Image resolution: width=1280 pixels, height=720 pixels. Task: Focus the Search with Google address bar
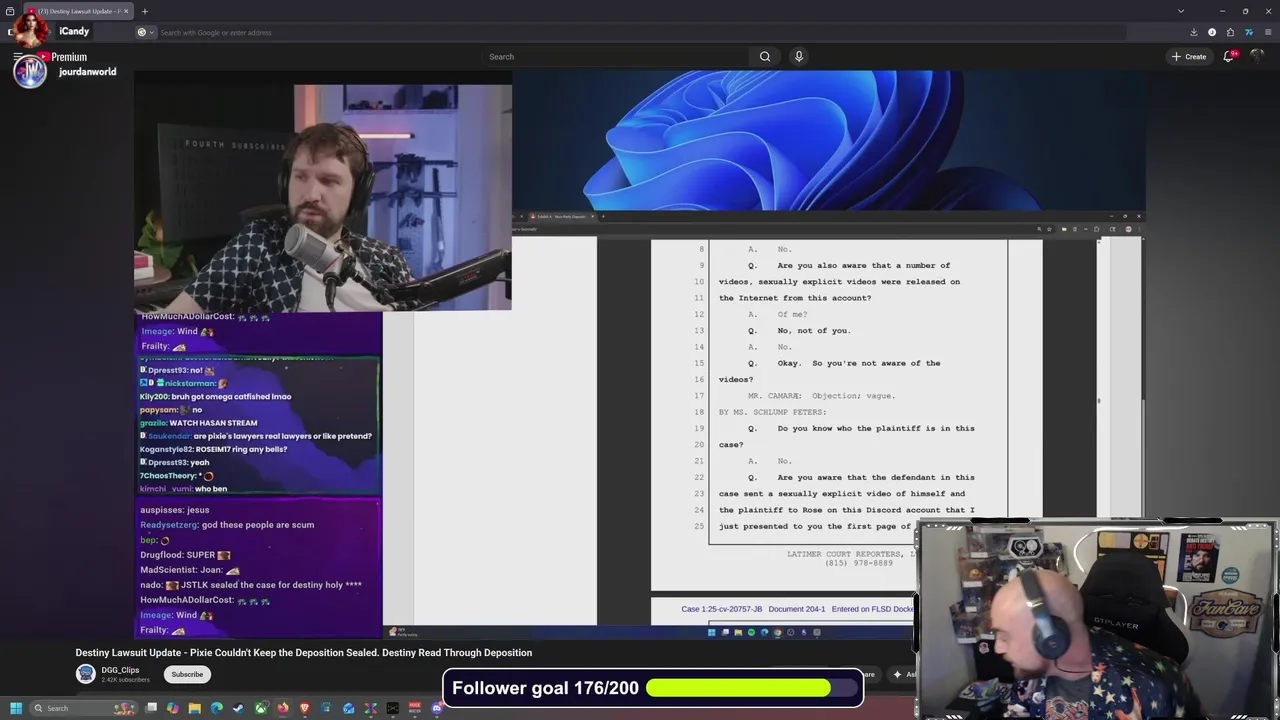[640, 32]
